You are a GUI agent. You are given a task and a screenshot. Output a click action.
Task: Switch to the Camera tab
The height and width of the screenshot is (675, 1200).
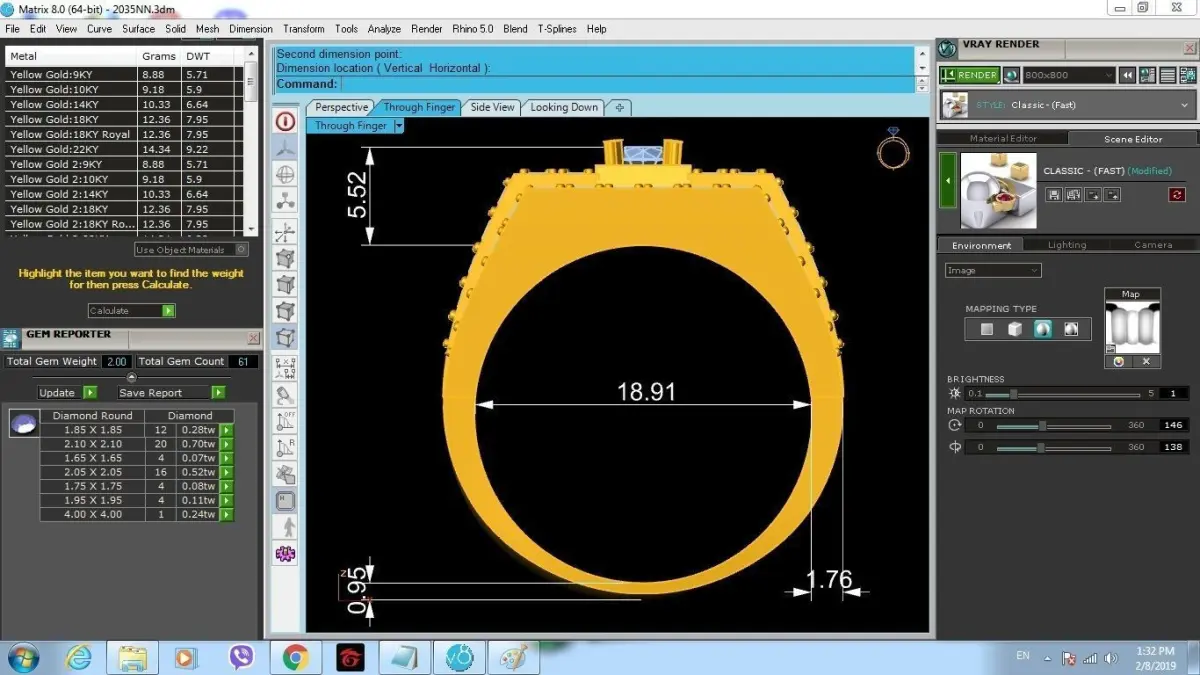click(1153, 245)
